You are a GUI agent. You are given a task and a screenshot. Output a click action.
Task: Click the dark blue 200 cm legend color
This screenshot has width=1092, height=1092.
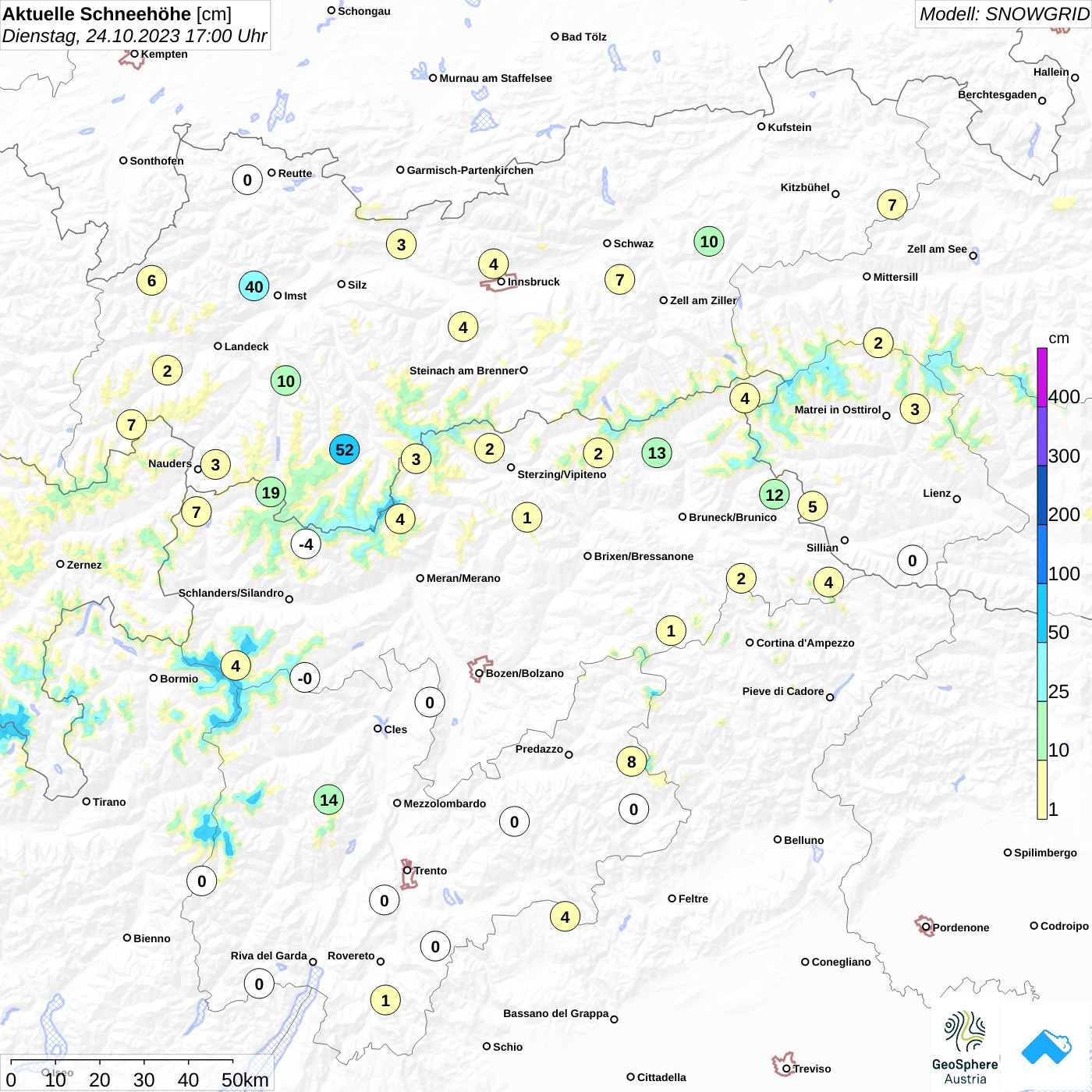click(1042, 495)
